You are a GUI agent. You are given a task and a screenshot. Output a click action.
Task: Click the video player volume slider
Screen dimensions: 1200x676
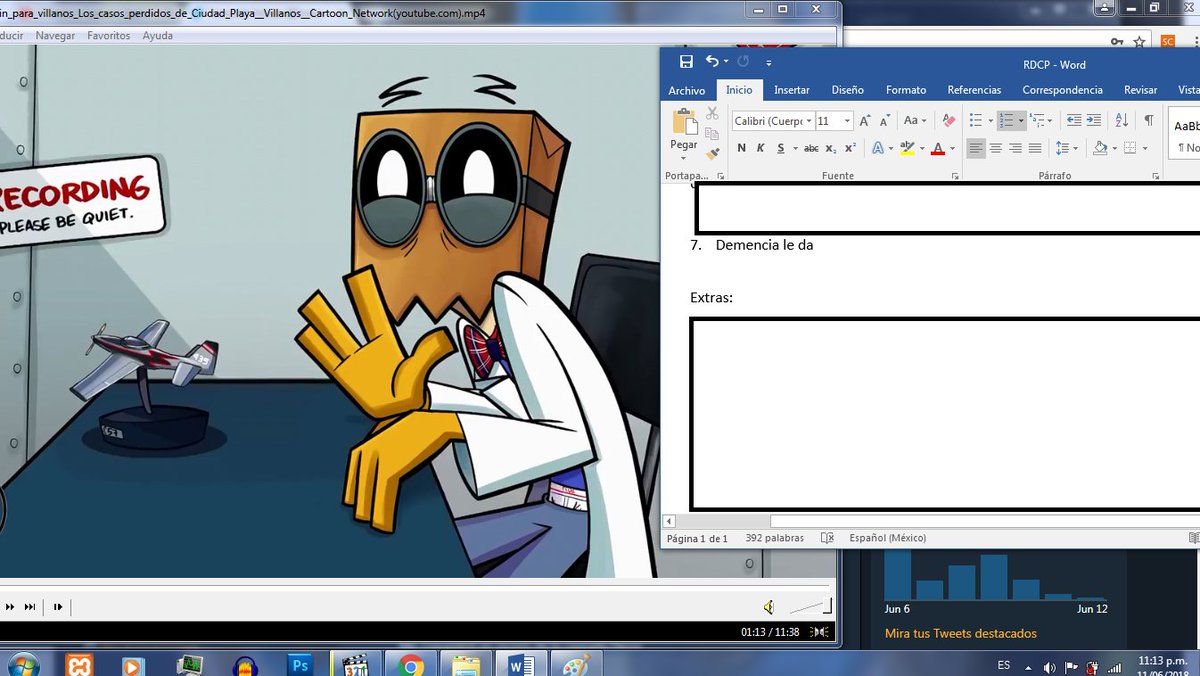pyautogui.click(x=810, y=606)
